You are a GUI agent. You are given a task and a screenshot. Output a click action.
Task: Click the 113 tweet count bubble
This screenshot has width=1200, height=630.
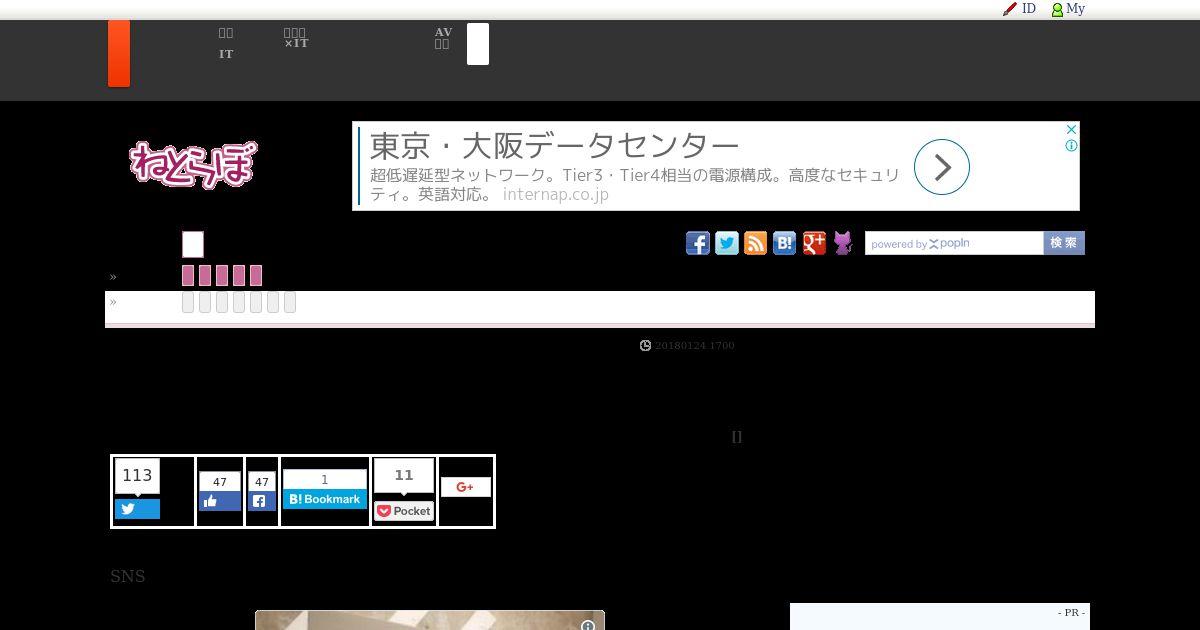[137, 476]
